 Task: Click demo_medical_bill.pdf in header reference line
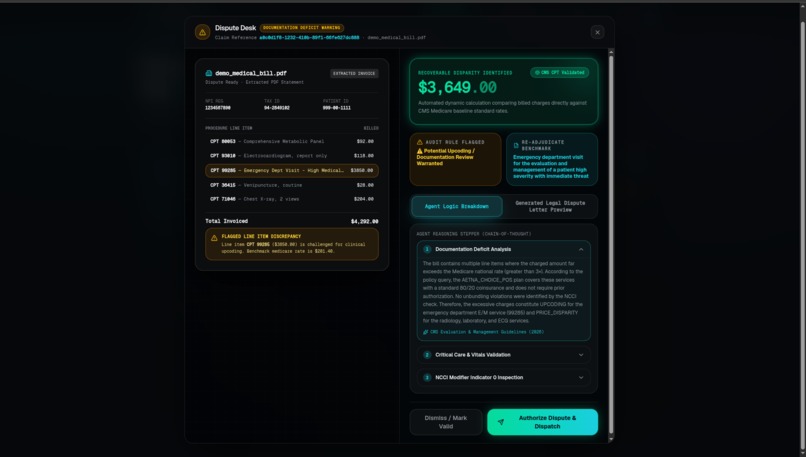click(396, 38)
